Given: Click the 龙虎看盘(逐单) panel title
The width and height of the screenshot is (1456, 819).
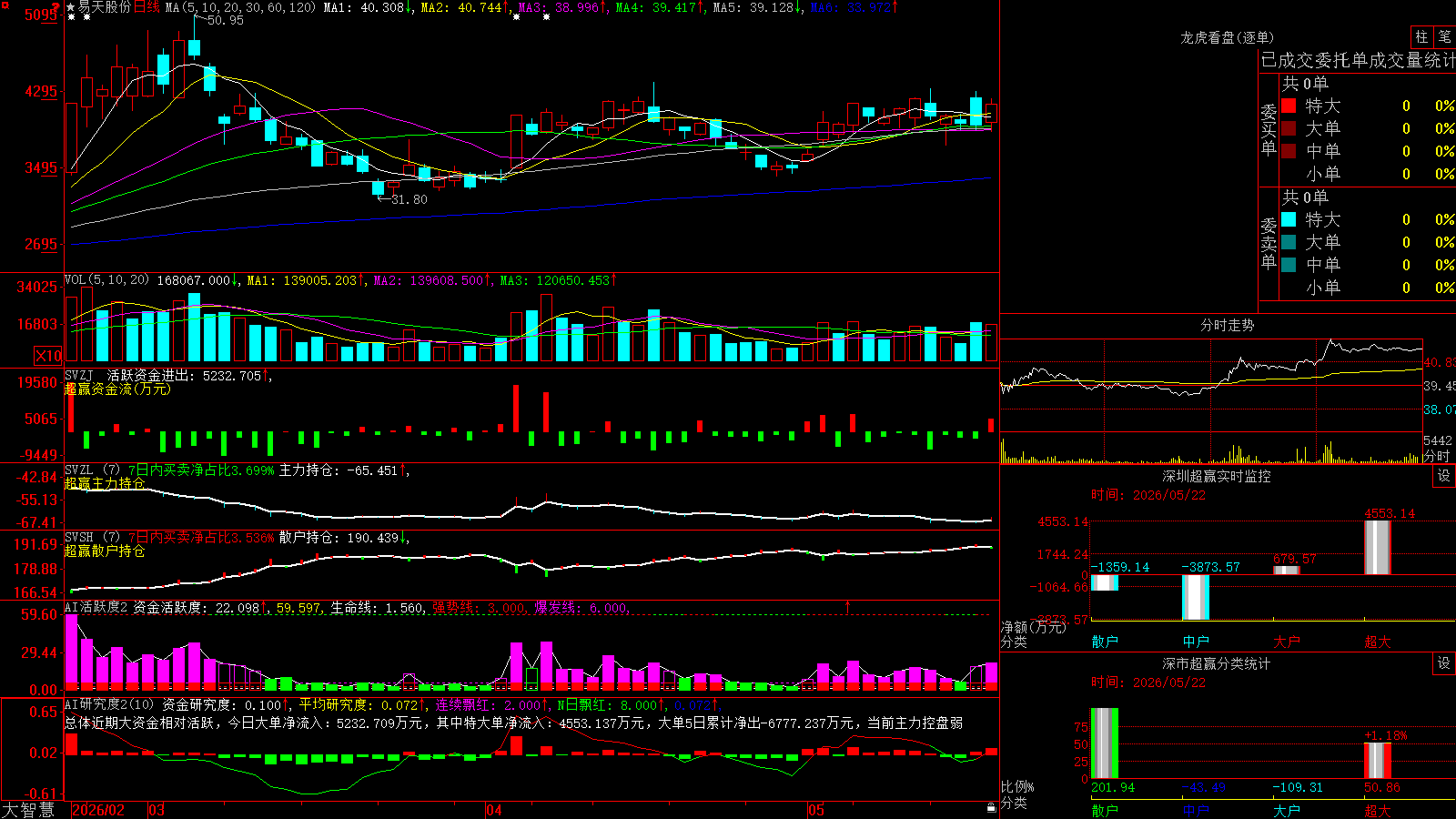Looking at the screenshot, I should (x=1228, y=37).
